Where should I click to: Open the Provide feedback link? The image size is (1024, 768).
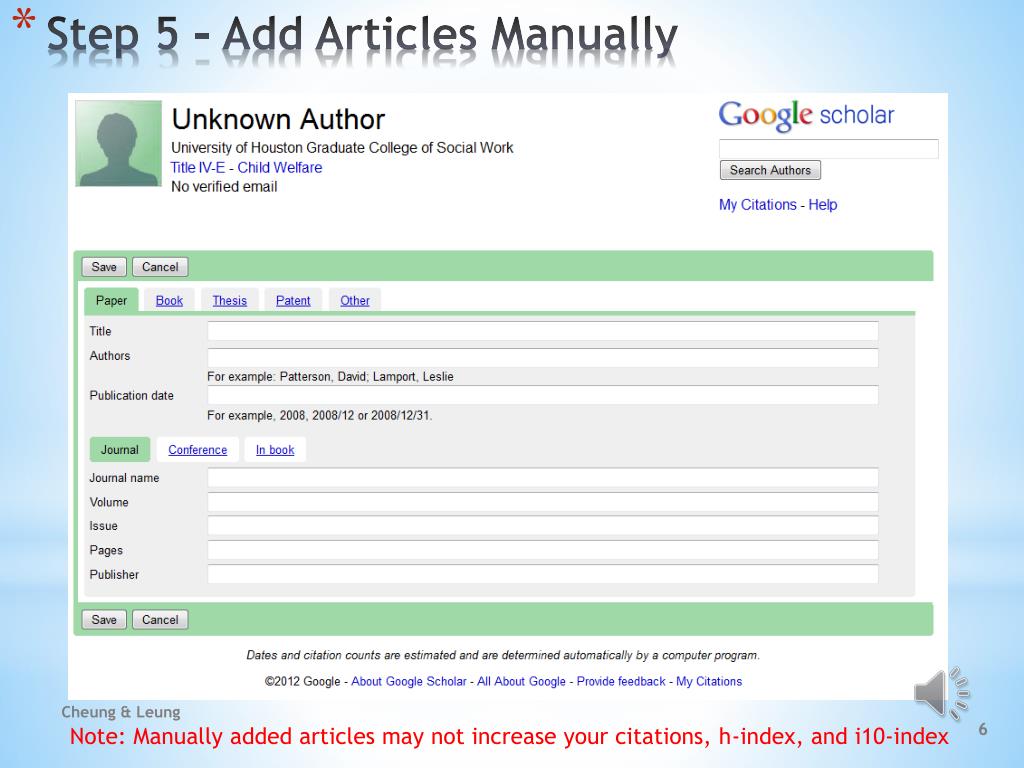[621, 681]
